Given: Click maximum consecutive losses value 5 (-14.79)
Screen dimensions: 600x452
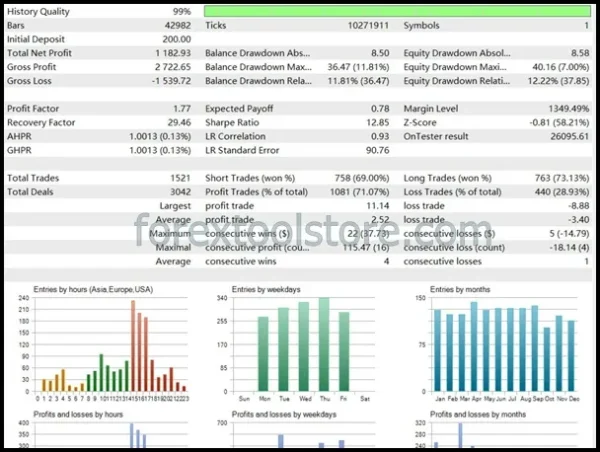Looking at the screenshot, I should pos(569,233).
